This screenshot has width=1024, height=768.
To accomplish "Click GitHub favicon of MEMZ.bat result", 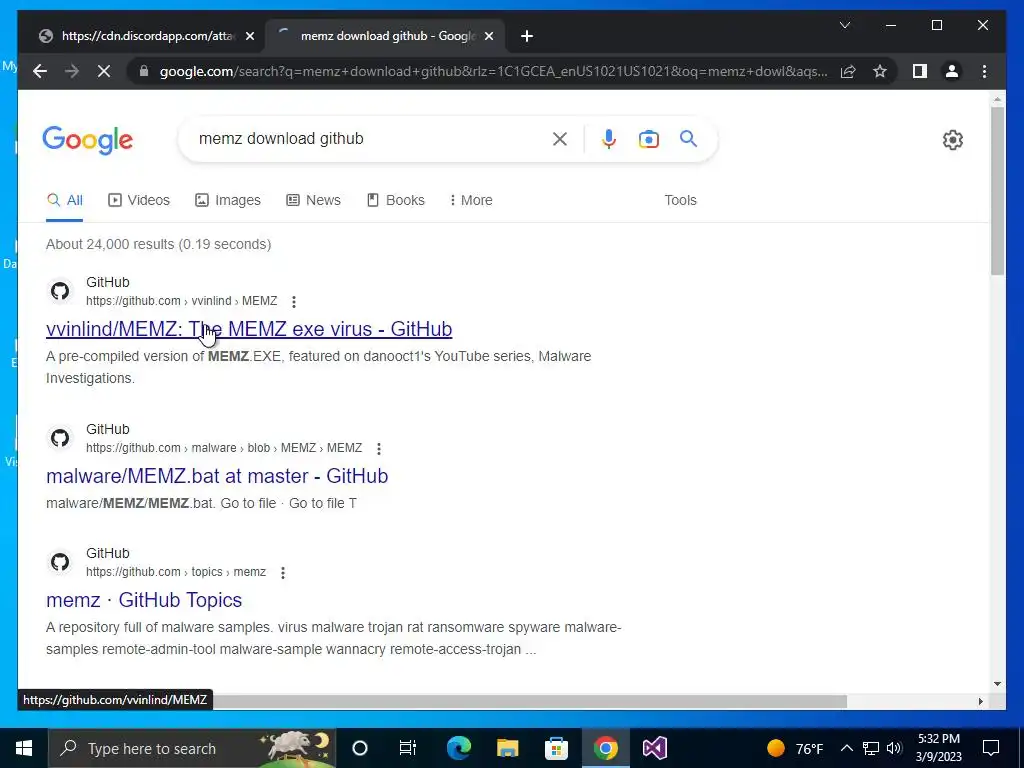I will 60,438.
